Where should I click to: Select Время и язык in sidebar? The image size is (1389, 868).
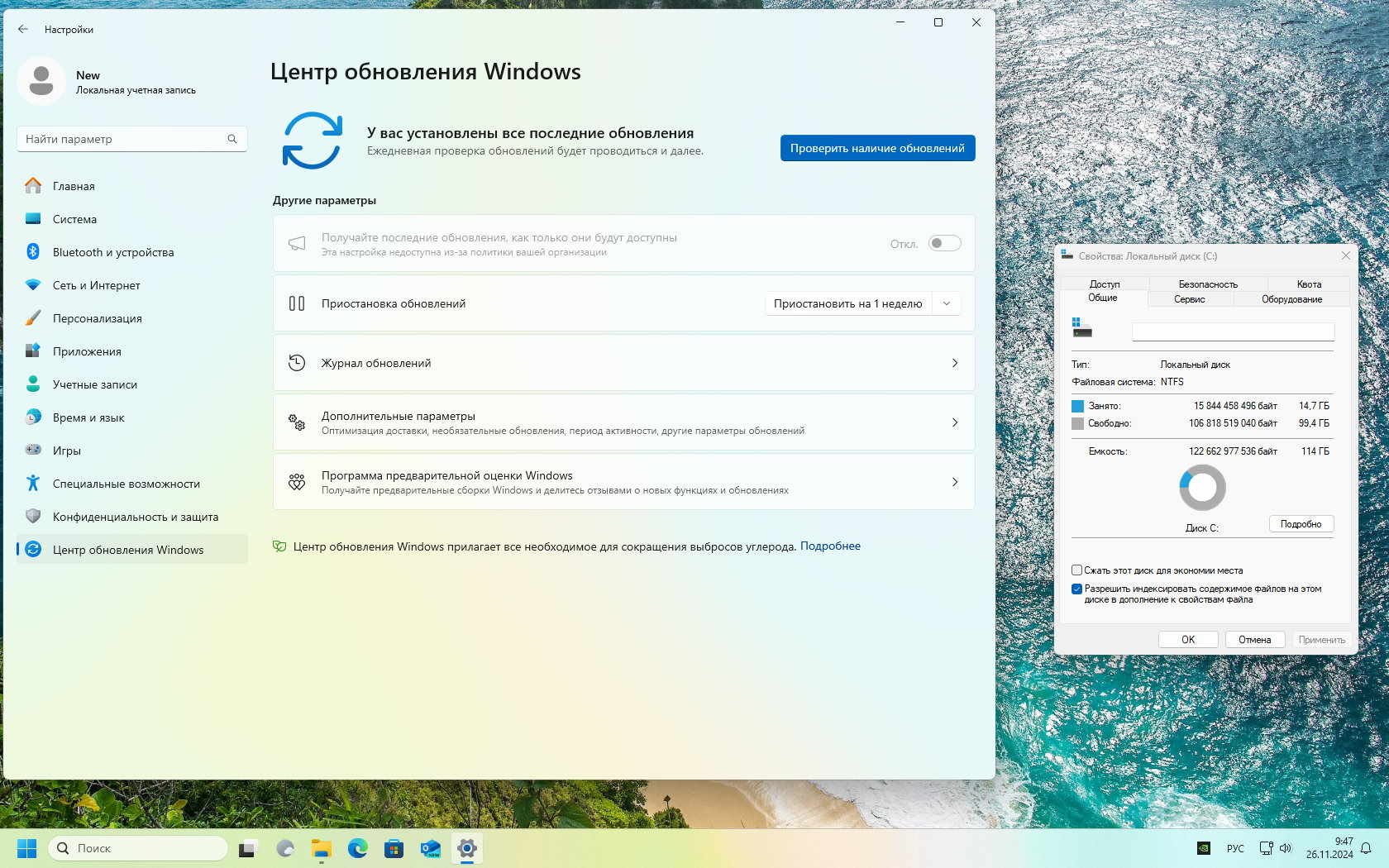[132, 417]
